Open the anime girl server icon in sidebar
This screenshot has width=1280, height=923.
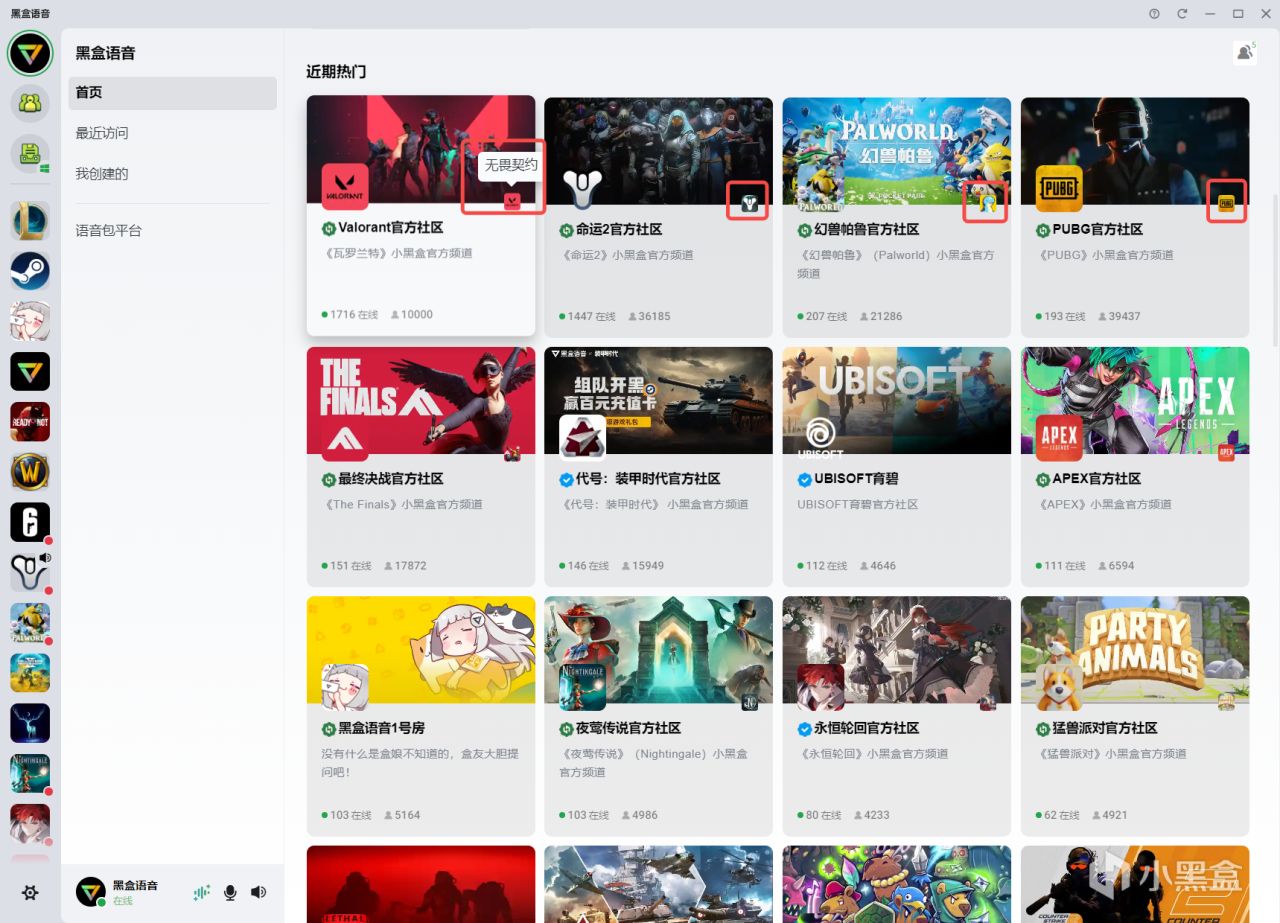[30, 321]
